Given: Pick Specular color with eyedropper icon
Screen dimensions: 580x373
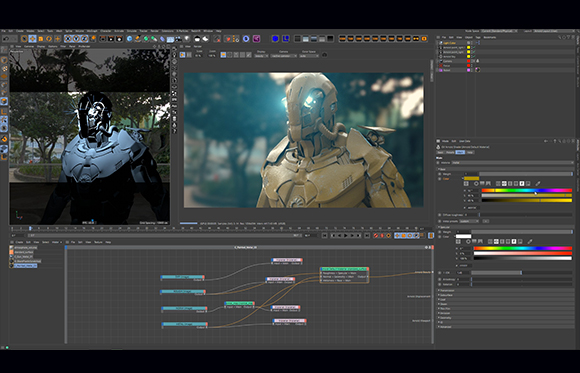Looking at the screenshot, I should [530, 241].
